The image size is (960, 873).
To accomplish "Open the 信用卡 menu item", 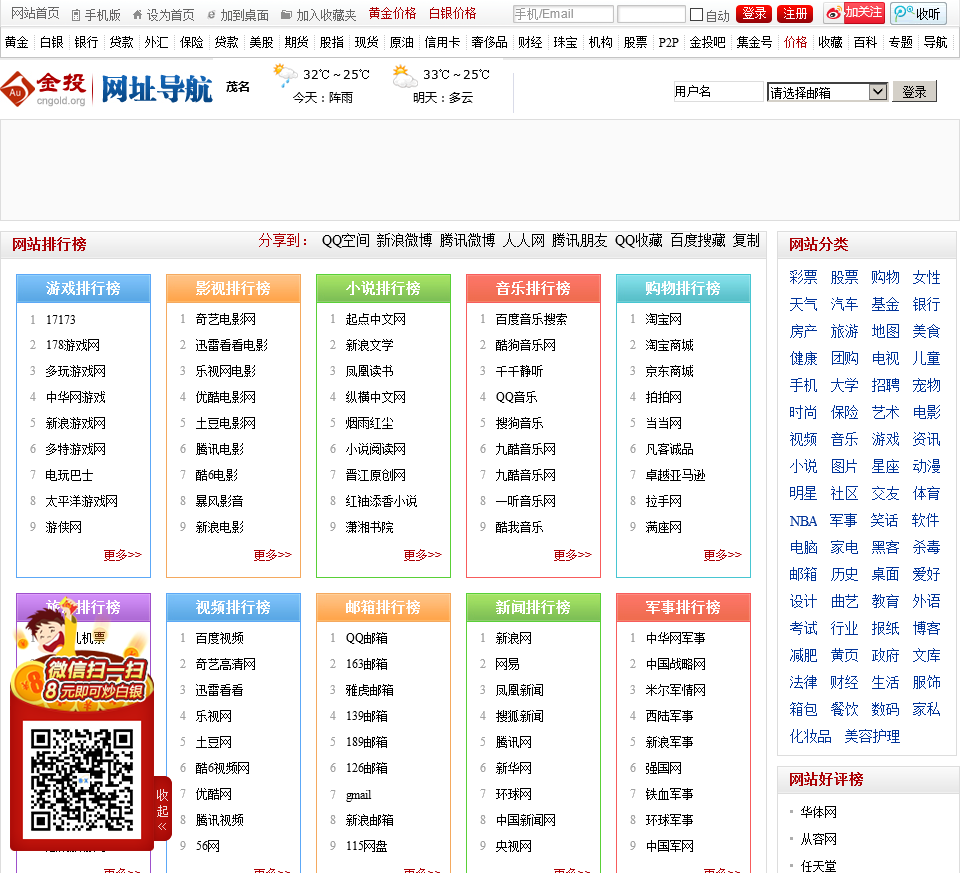I will click(442, 42).
